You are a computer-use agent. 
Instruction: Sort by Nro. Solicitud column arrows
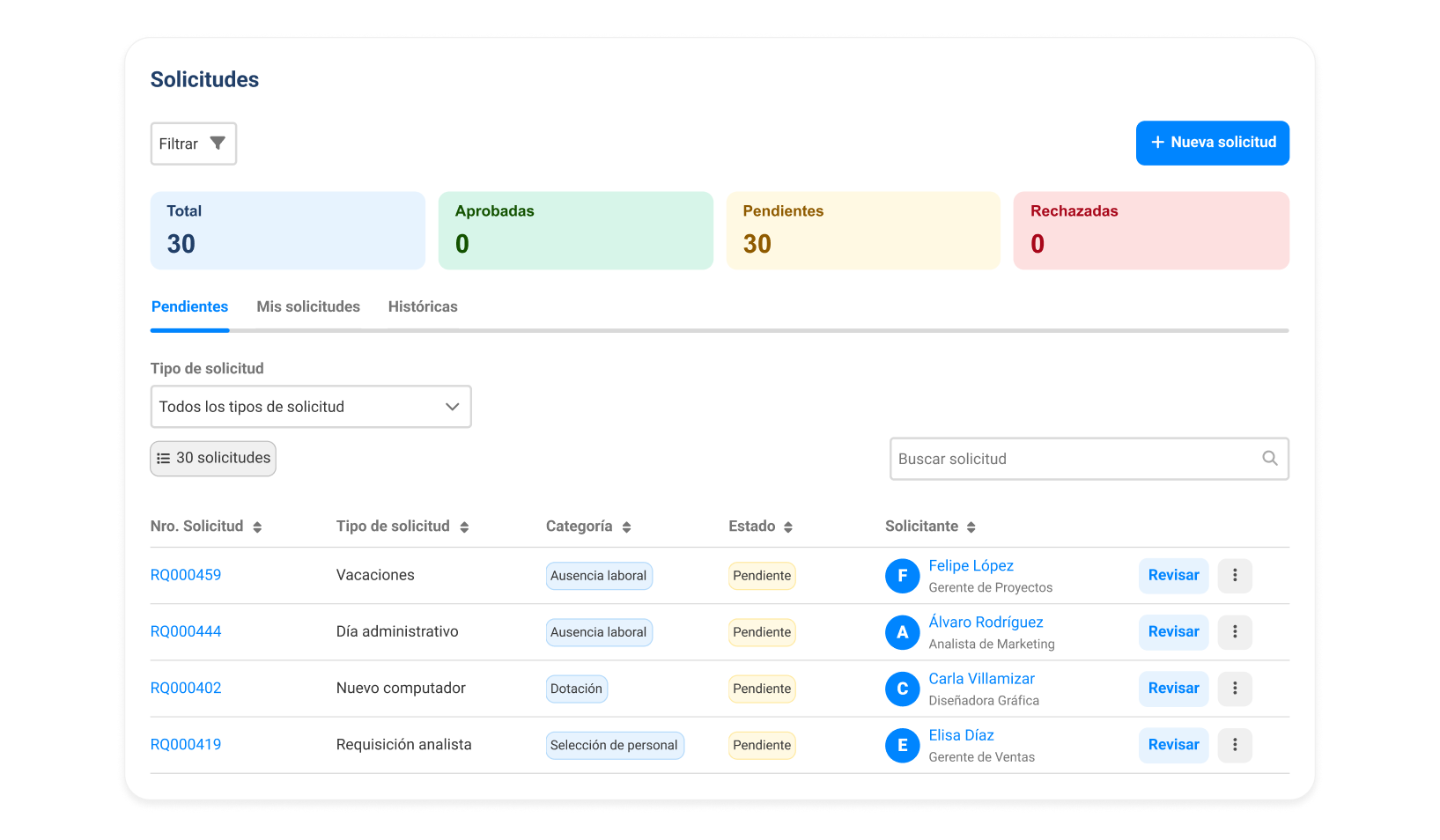coord(257,527)
